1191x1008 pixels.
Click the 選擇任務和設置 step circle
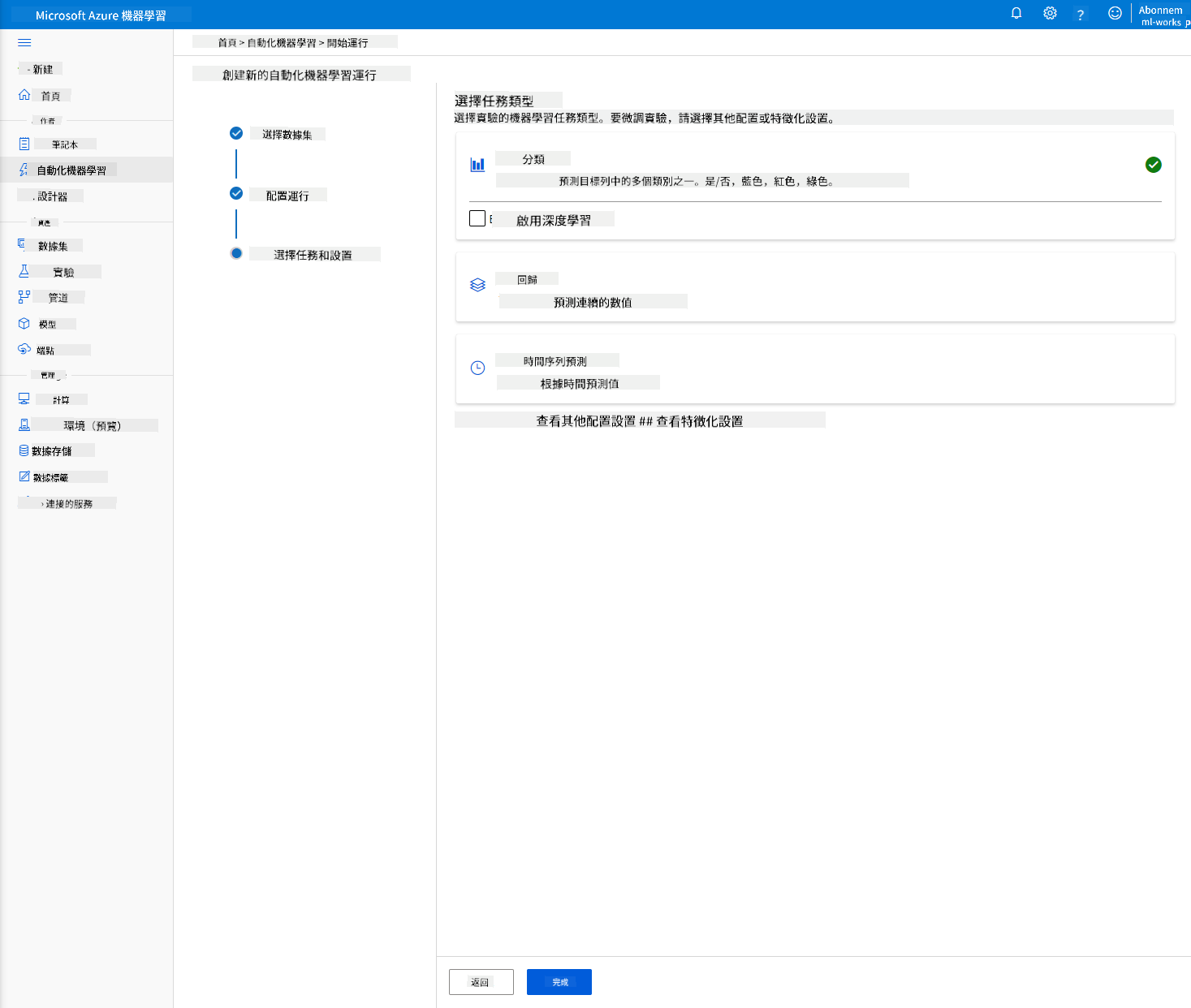point(236,253)
